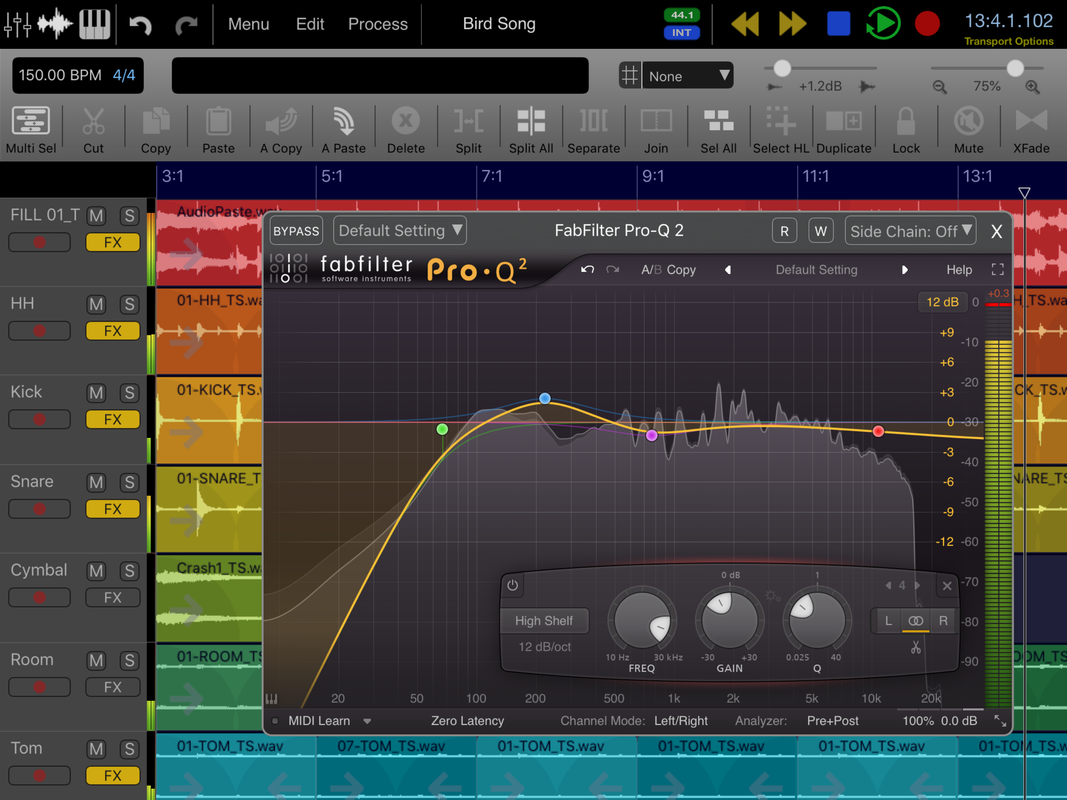Open the Menu item
1067x800 pixels.
(x=248, y=24)
